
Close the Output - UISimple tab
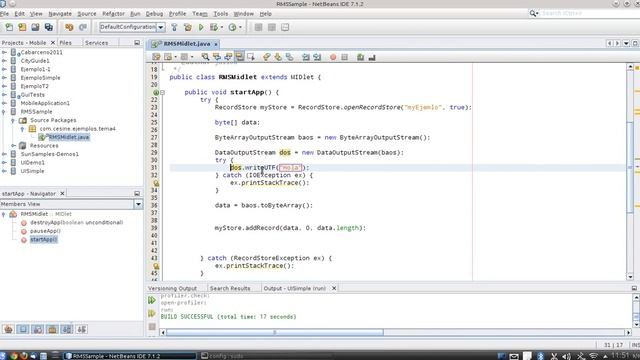(x=334, y=288)
